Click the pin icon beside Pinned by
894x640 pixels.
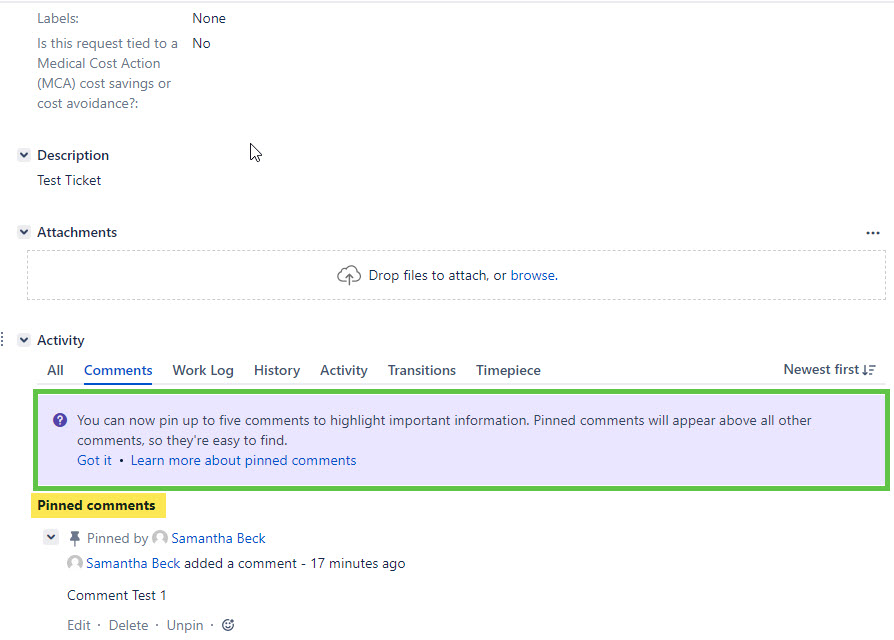pyautogui.click(x=75, y=538)
